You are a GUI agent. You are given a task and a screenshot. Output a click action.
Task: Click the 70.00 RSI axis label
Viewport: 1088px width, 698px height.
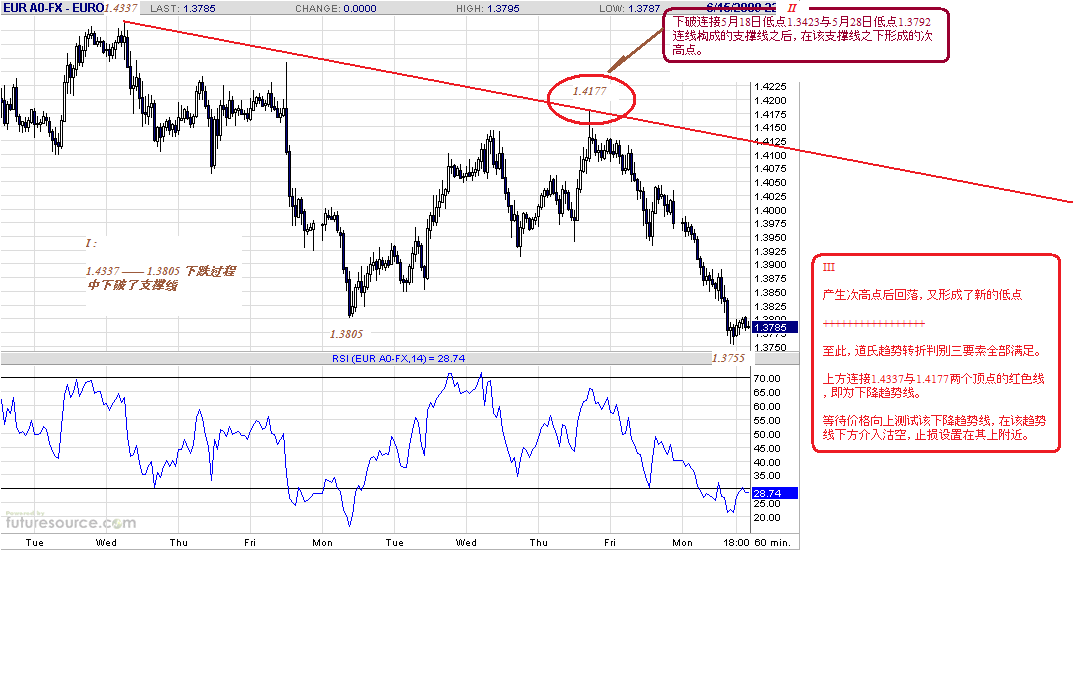767,379
